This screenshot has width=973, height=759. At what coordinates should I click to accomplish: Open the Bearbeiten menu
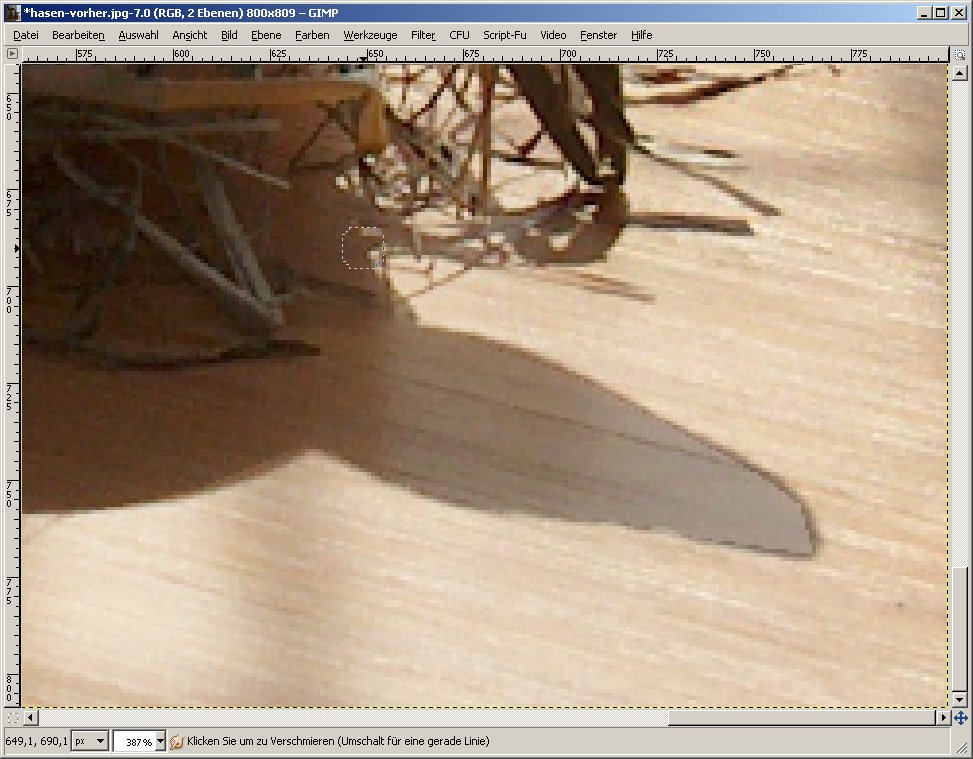(78, 35)
